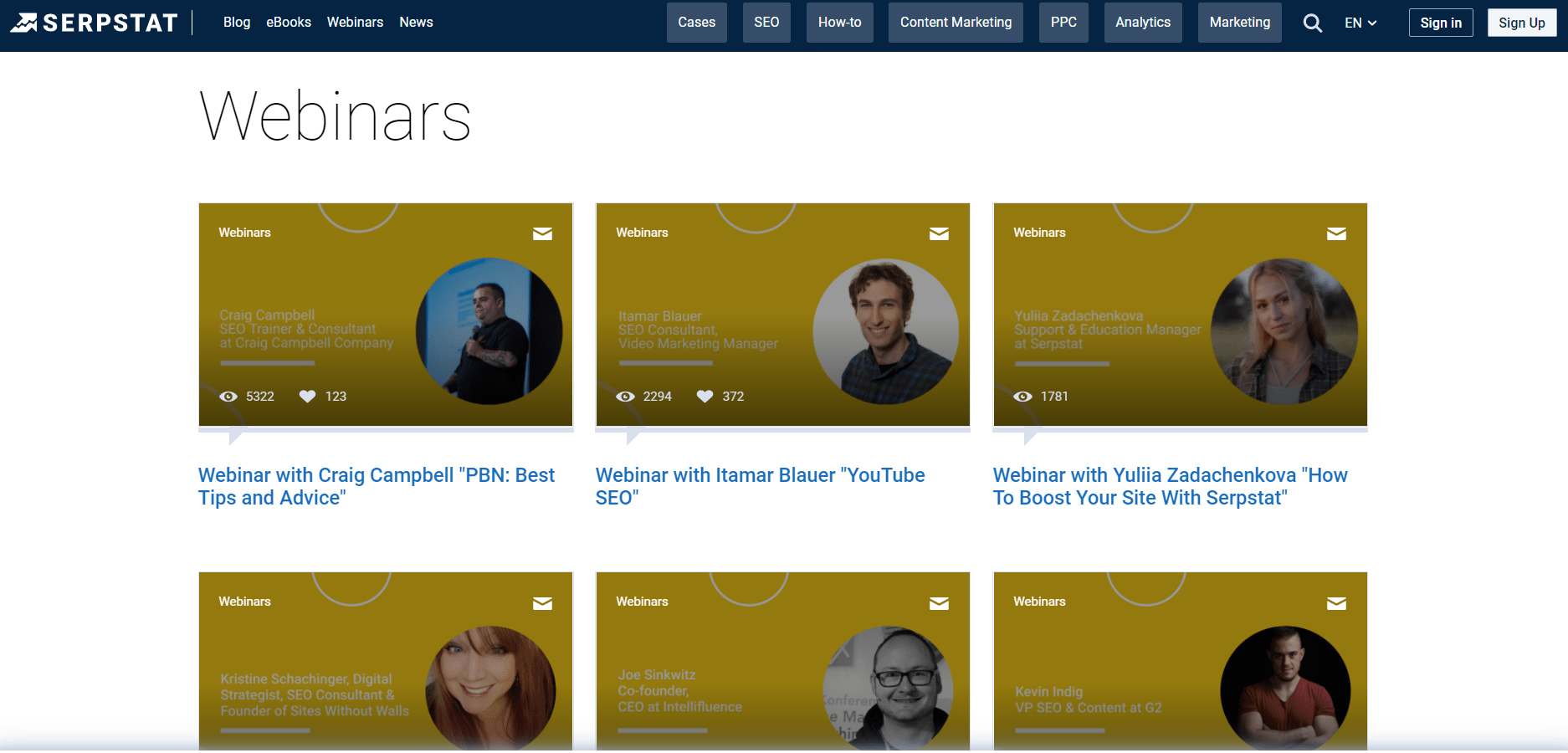Click Craig Campbell's circular photo
This screenshot has width=1568, height=753.
tap(489, 331)
